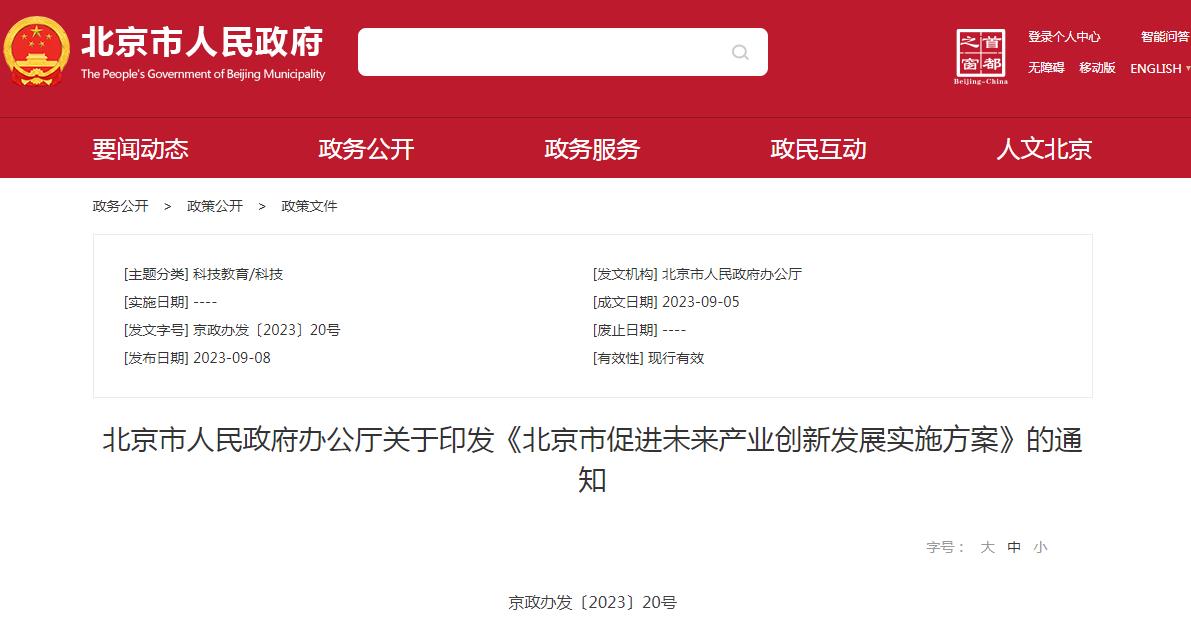
Task: Go to 政策公开 breadcrumb
Action: (215, 206)
